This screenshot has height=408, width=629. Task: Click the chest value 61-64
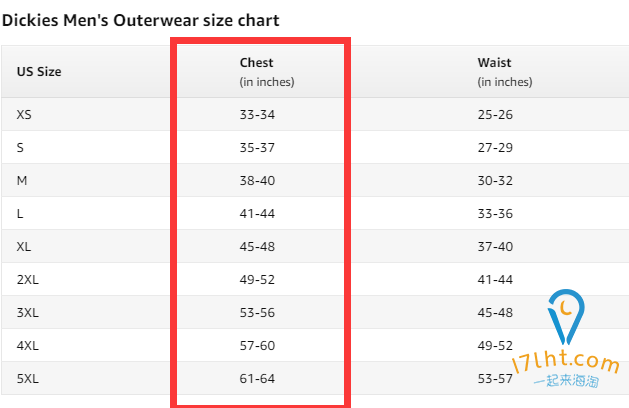pyautogui.click(x=257, y=378)
